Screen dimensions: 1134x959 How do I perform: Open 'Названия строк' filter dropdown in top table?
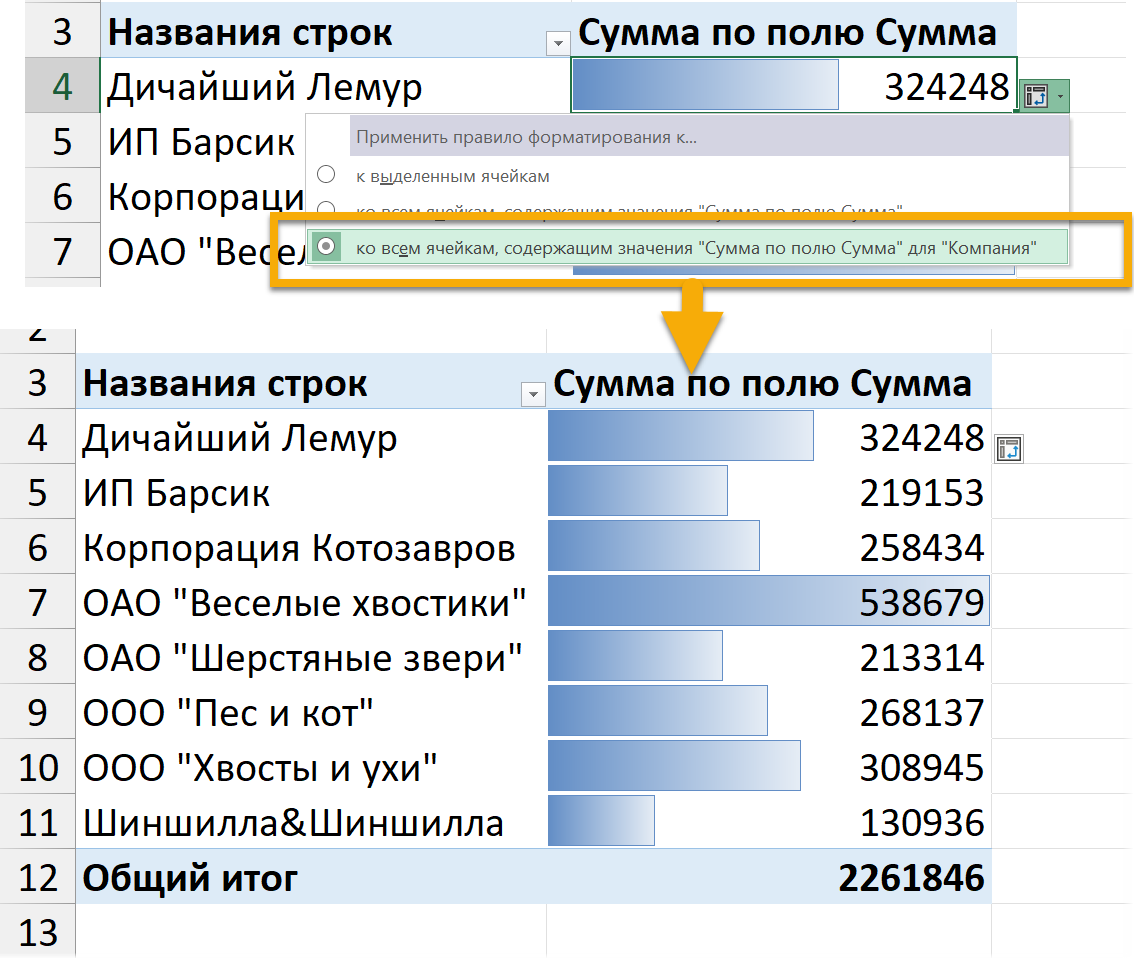tap(558, 43)
